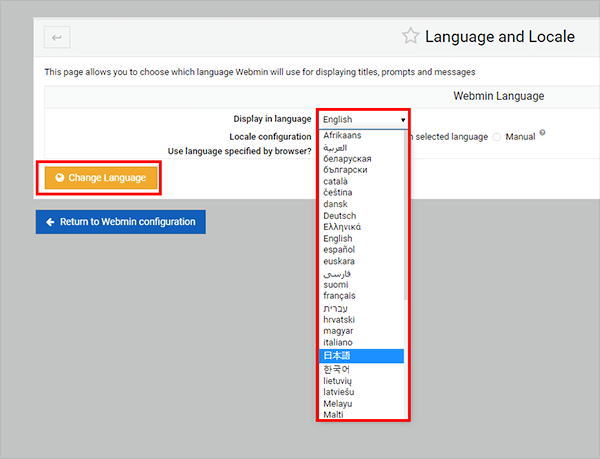Choose беларуская from the language list

coord(362,159)
